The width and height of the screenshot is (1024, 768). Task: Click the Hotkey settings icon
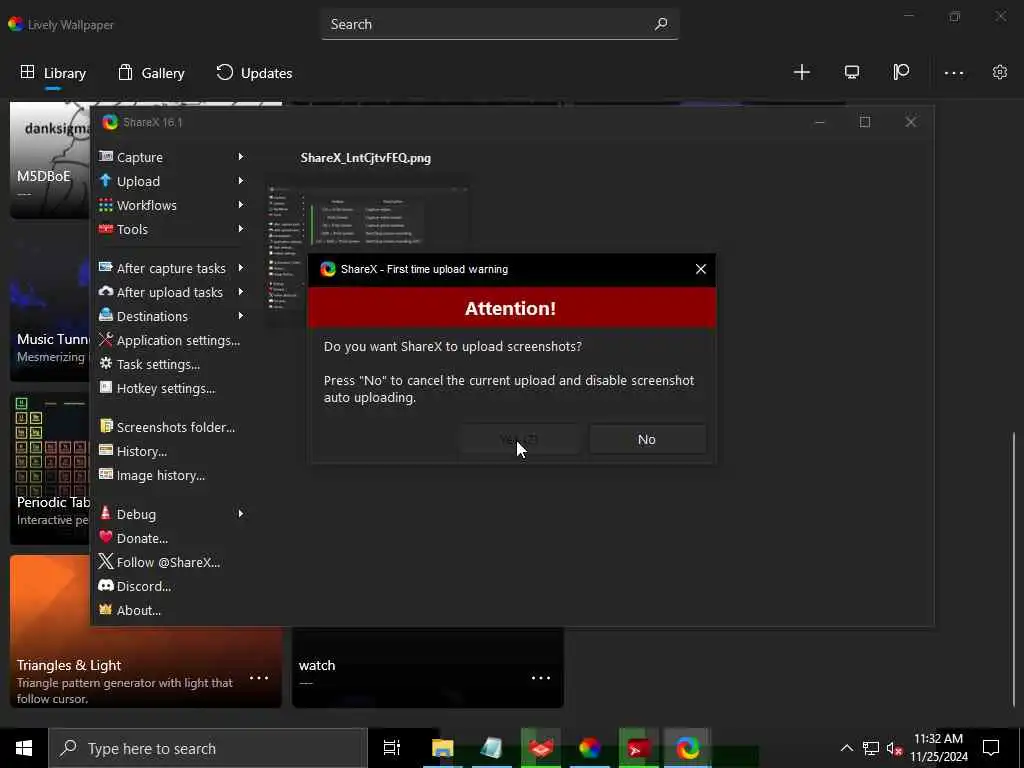click(106, 387)
